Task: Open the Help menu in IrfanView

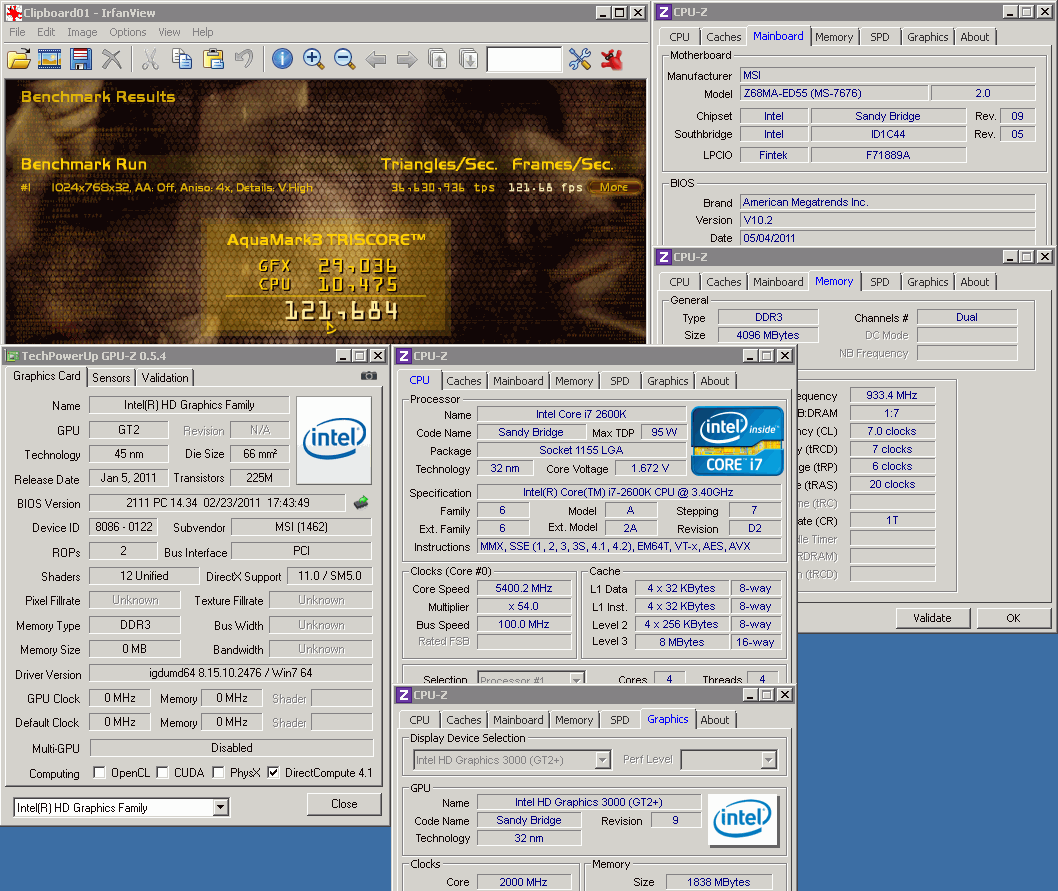Action: pos(202,32)
